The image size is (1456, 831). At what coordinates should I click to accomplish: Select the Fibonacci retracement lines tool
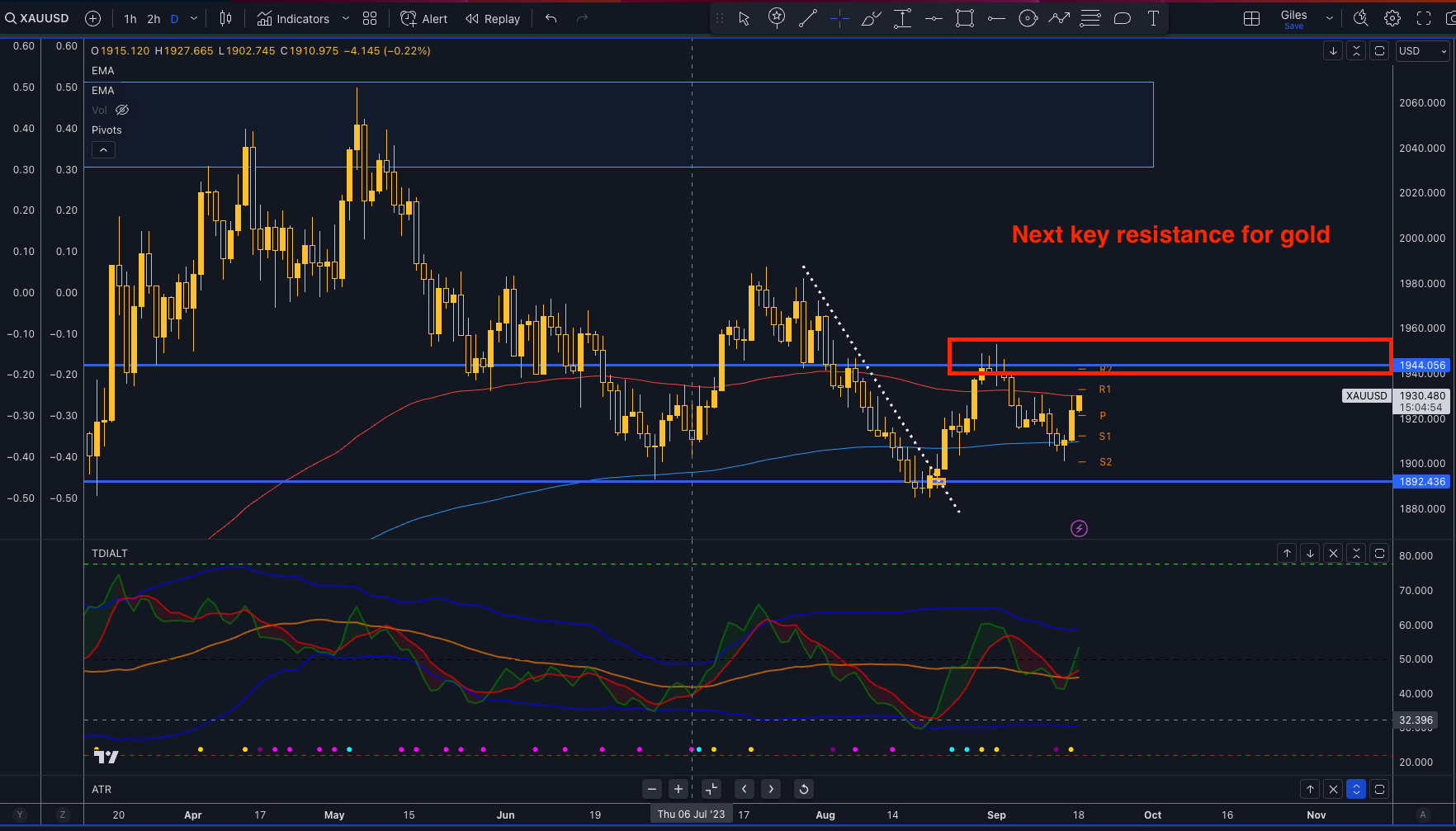click(x=1090, y=18)
